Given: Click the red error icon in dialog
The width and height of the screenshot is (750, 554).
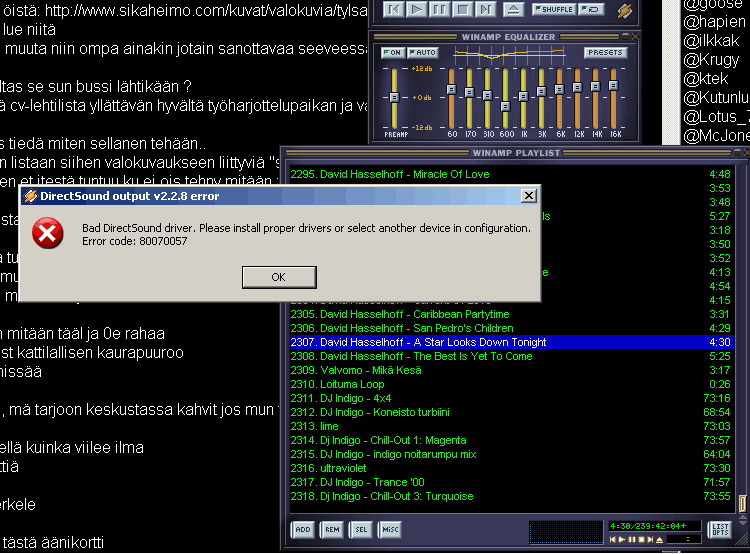Looking at the screenshot, I should click(x=47, y=233).
